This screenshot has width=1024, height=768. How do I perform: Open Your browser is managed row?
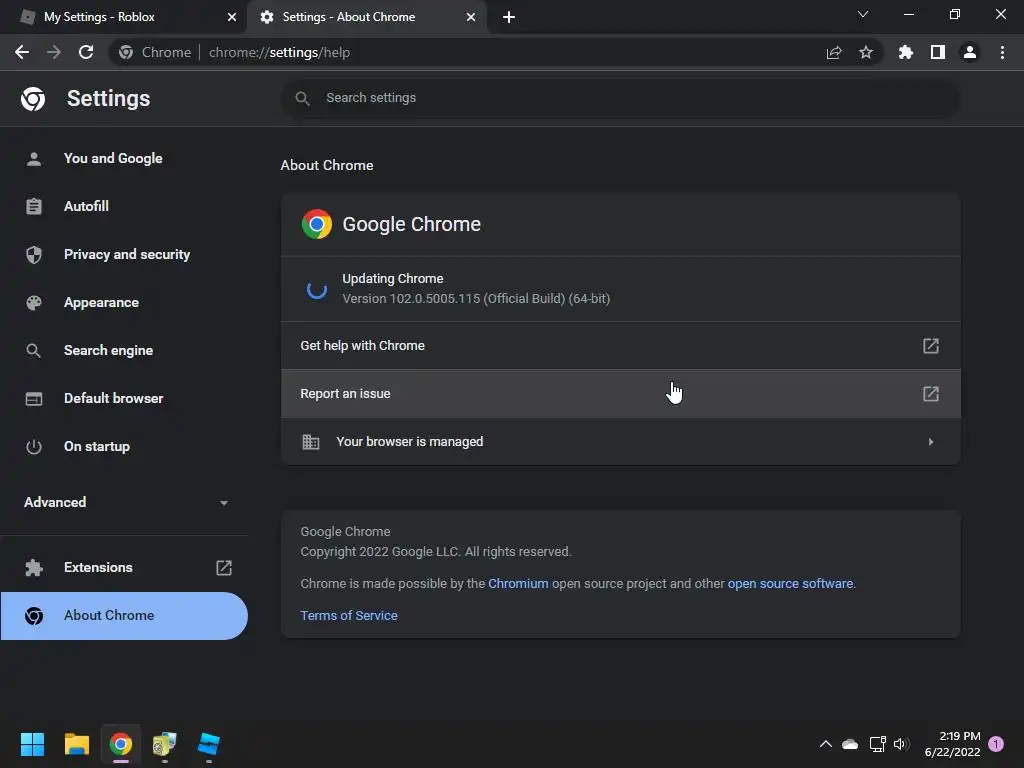pyautogui.click(x=620, y=441)
